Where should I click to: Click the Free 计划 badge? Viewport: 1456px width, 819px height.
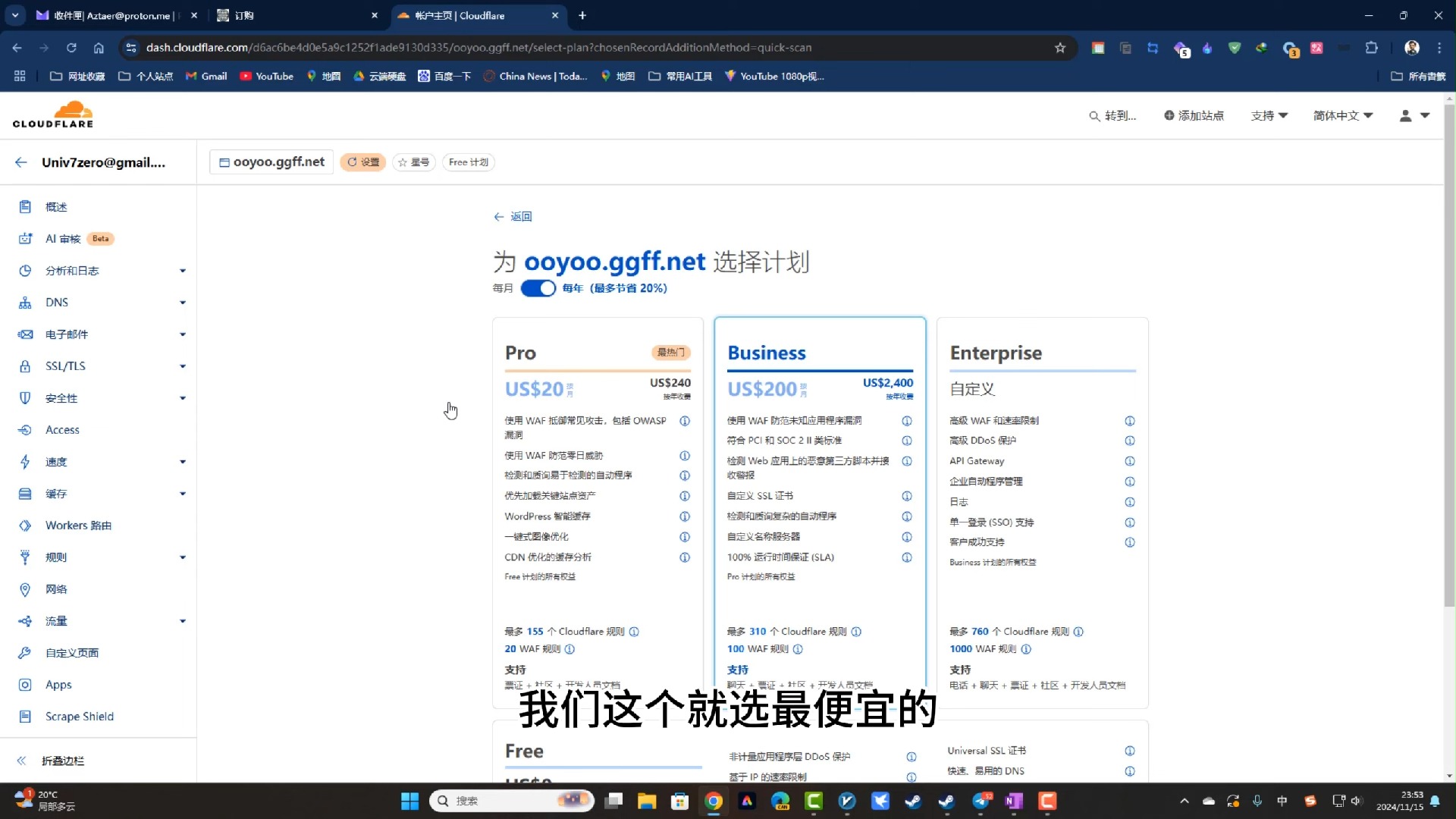(x=469, y=162)
